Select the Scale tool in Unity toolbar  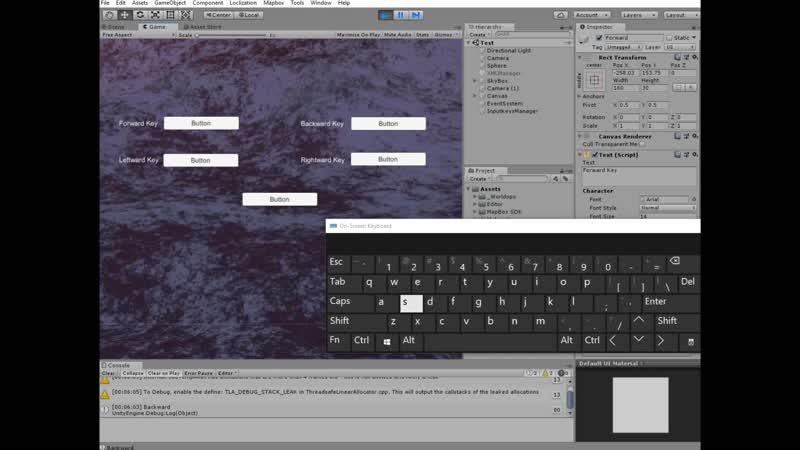(x=155, y=15)
